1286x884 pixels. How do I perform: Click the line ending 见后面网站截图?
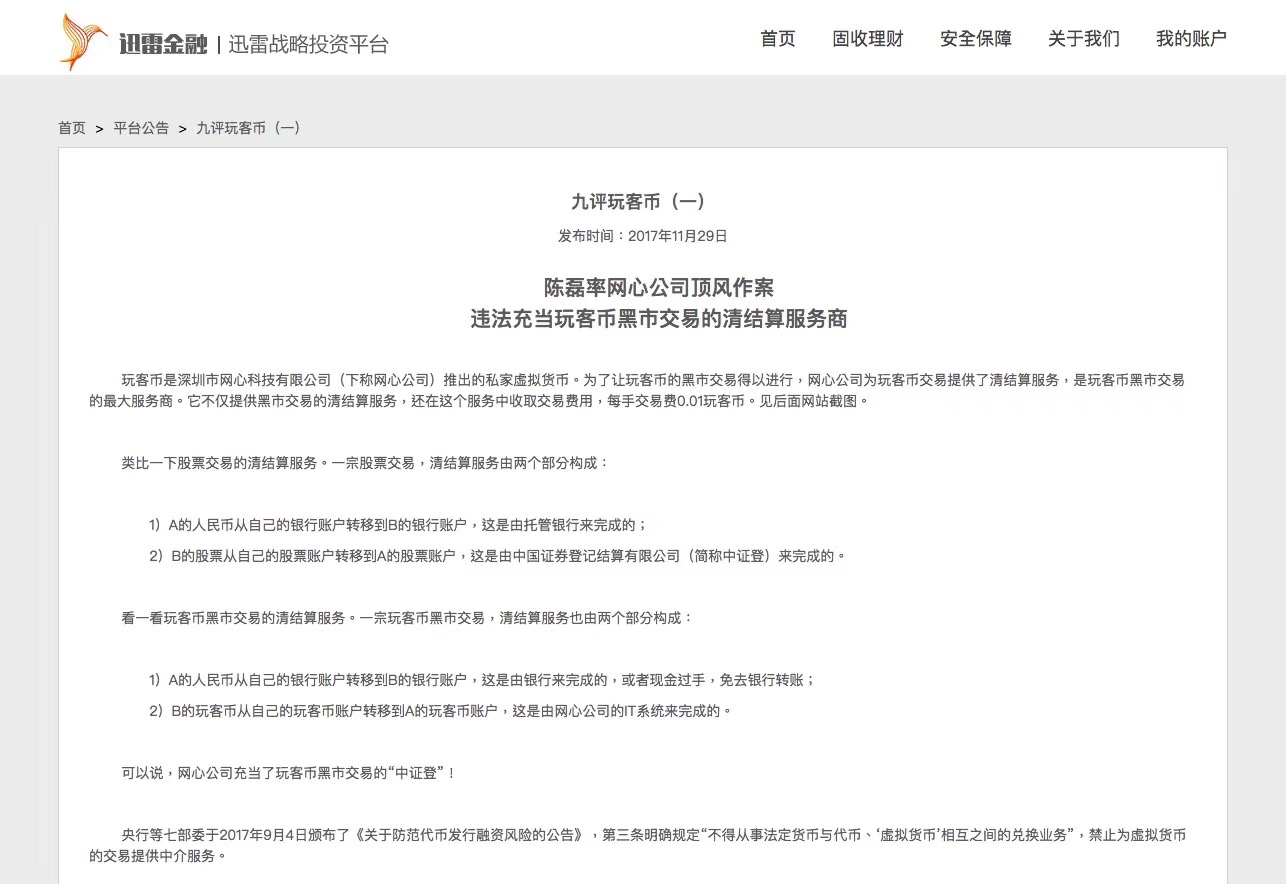coord(480,401)
